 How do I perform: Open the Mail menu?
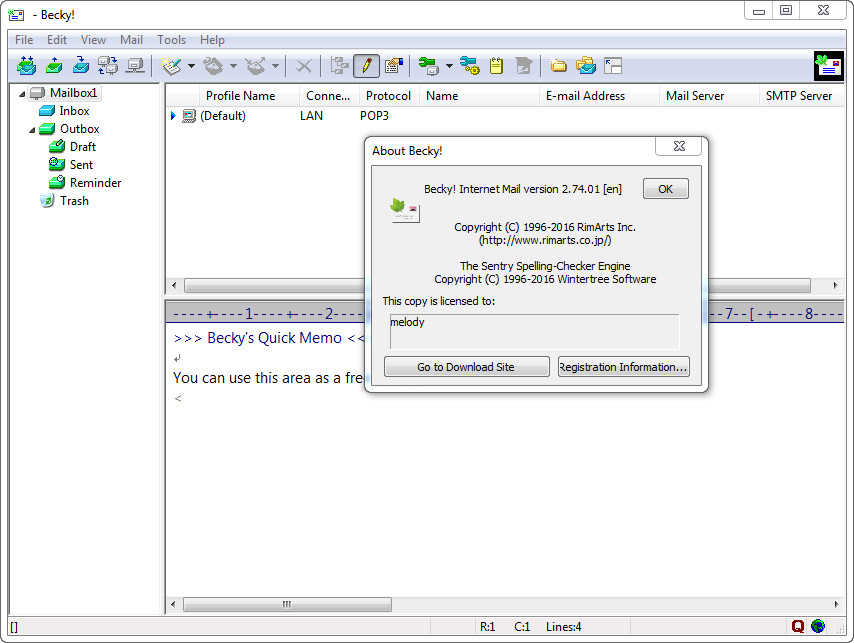coord(131,40)
